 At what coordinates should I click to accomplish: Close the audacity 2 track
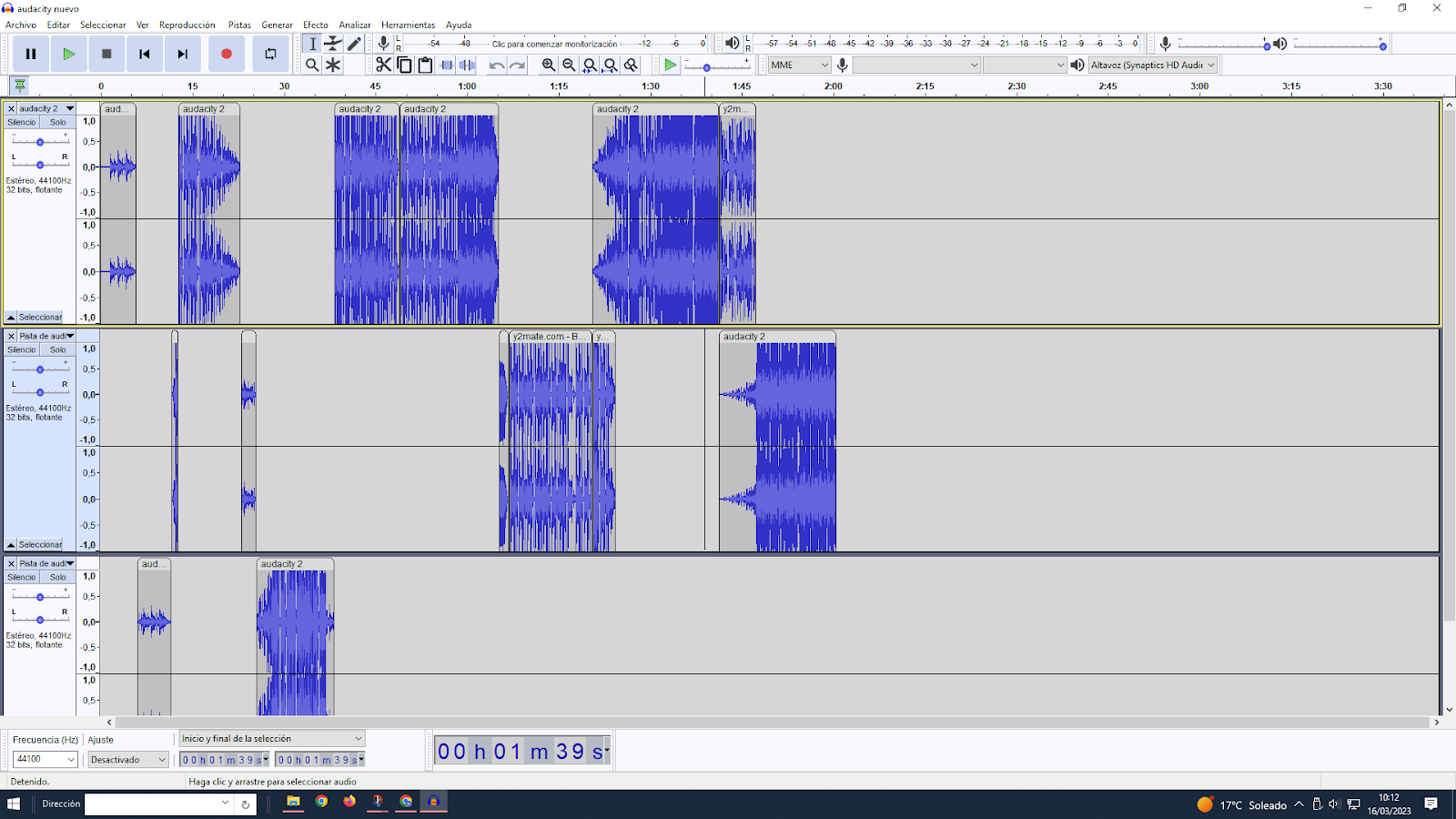(11, 108)
